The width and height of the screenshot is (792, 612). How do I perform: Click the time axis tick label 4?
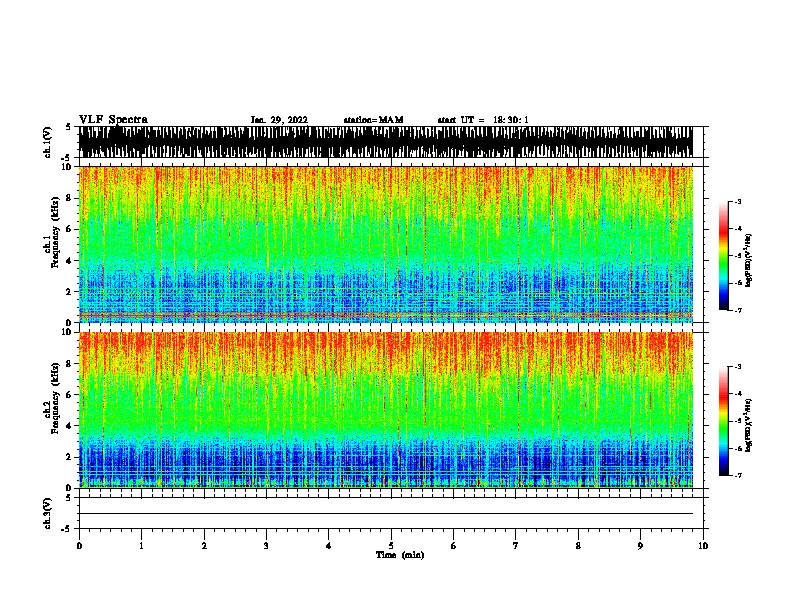click(329, 546)
